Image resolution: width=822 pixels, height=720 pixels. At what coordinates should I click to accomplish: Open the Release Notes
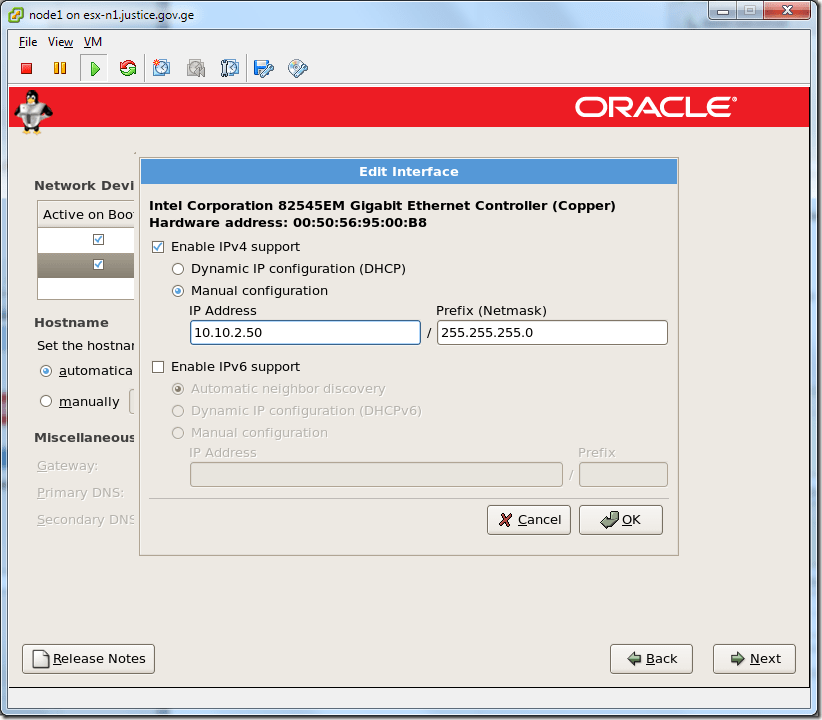point(88,658)
